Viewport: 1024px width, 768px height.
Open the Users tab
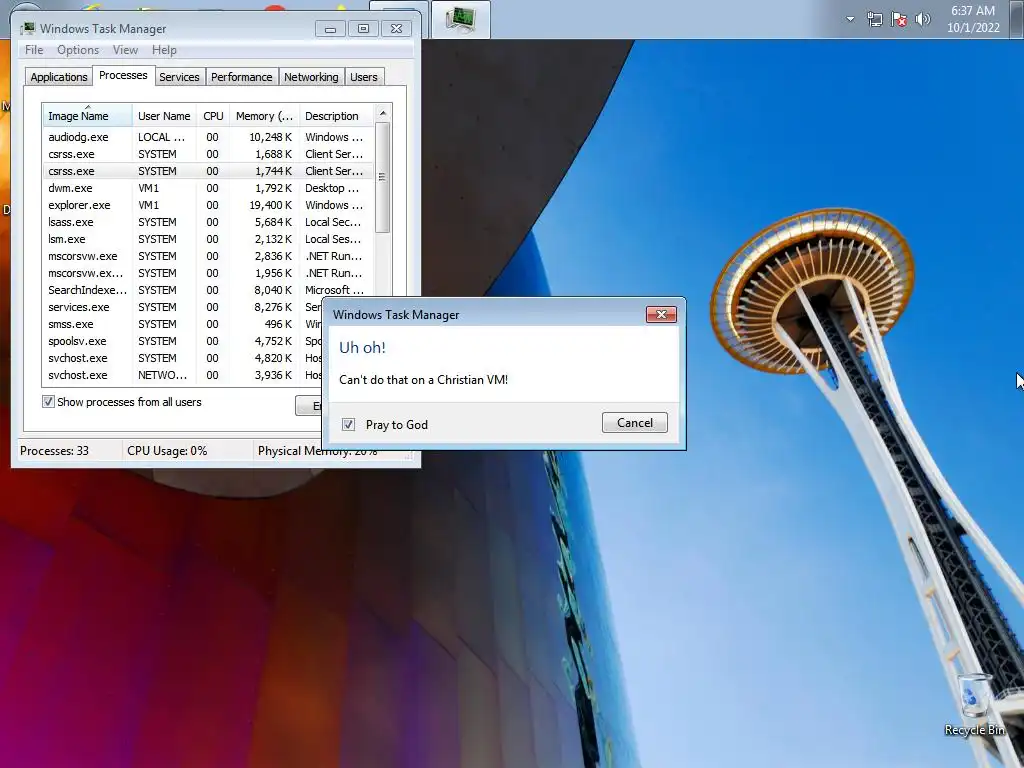coord(364,77)
